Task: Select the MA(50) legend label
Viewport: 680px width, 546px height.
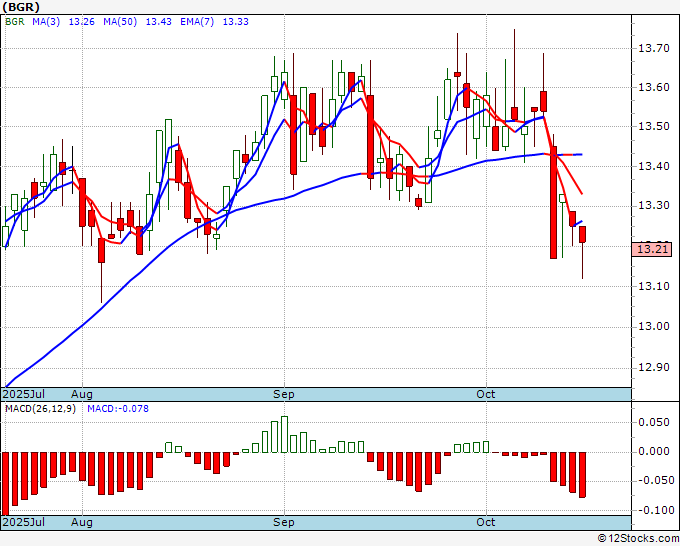Action: pos(120,22)
